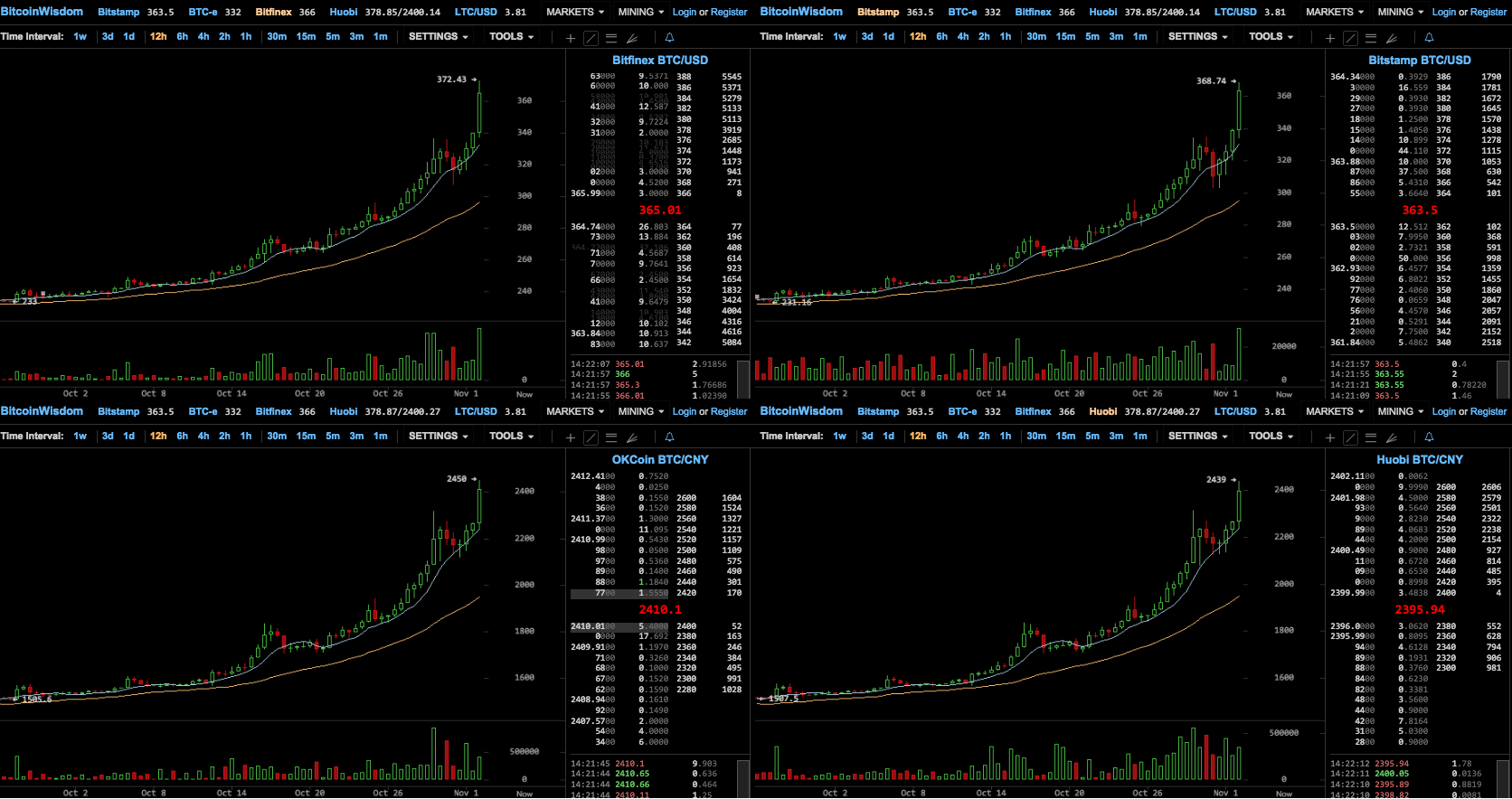
Task: Set Bitstamp BTC/USD chart to 30m interval
Action: tap(1036, 37)
